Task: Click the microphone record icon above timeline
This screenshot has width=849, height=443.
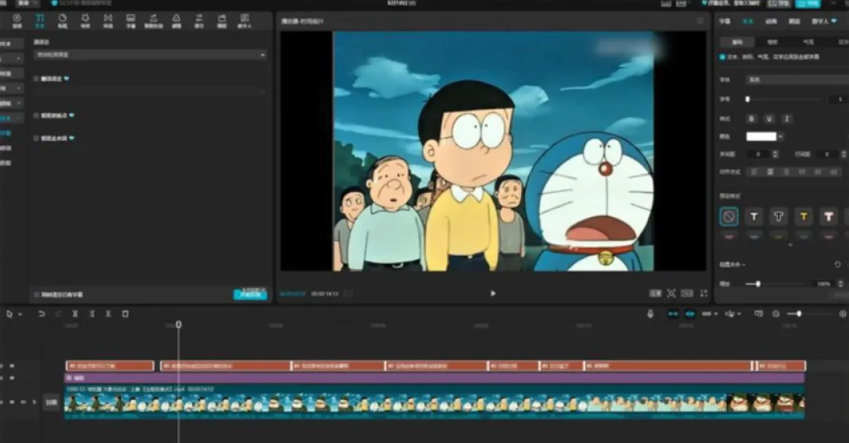Action: click(x=650, y=314)
